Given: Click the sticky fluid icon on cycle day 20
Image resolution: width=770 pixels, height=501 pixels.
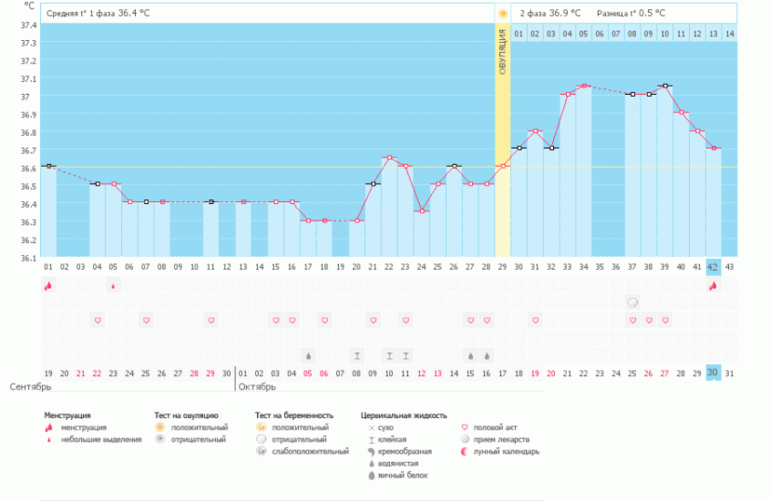Looking at the screenshot, I should 357,356.
